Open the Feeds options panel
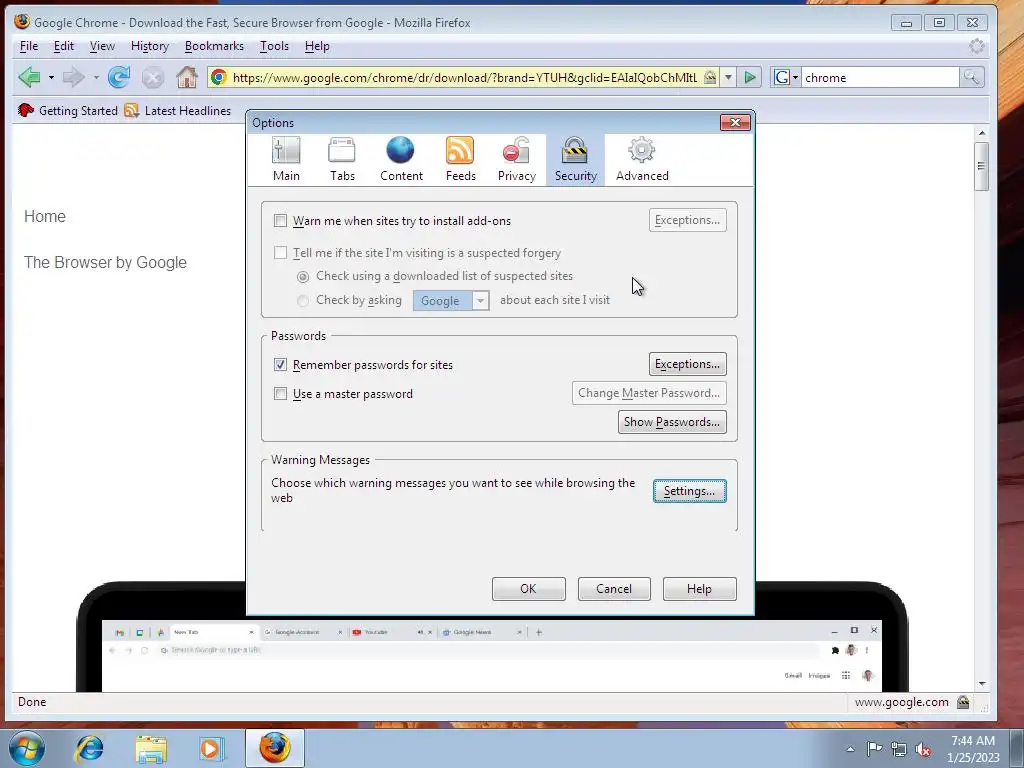Screen dimensions: 1024x768 click(460, 159)
